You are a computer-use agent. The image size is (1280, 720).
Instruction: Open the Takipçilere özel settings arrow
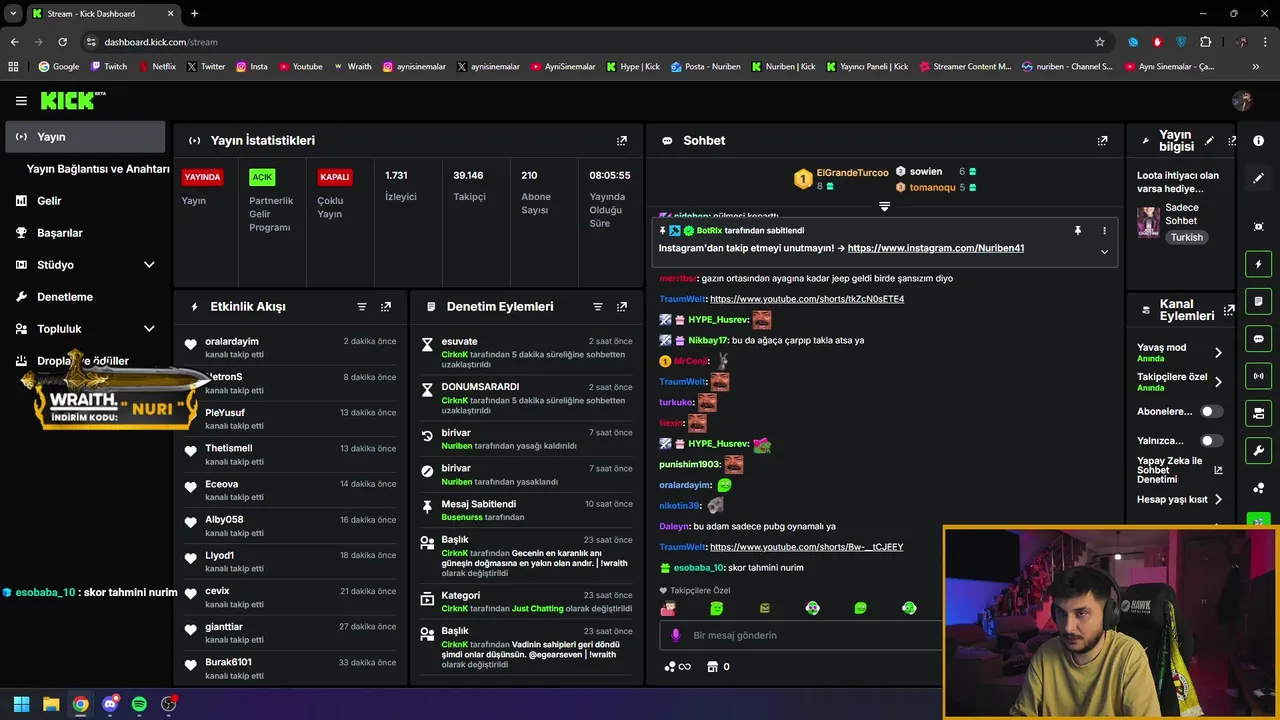tap(1218, 382)
